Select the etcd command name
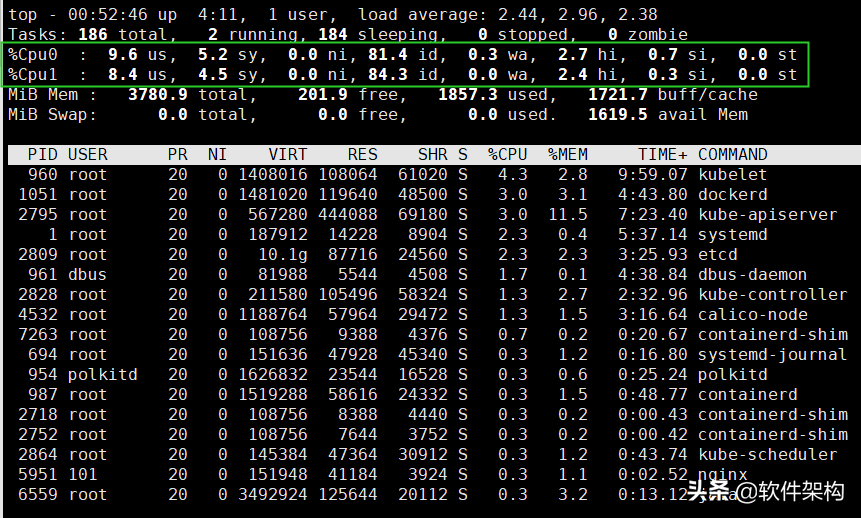This screenshot has height=518, width=861. (718, 254)
